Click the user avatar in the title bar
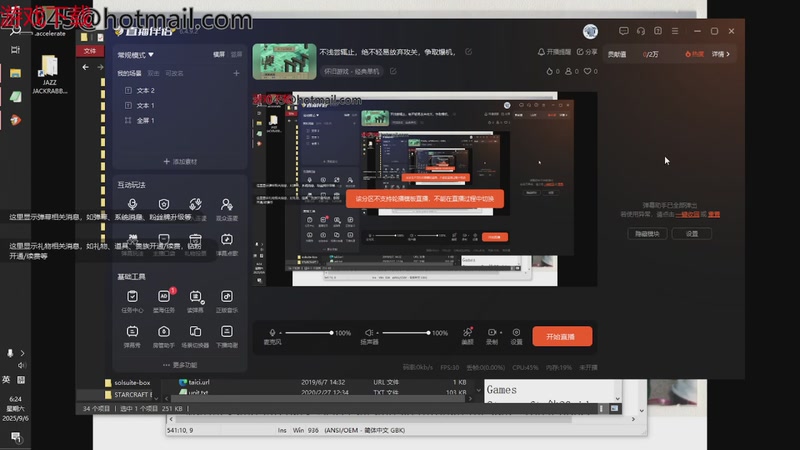This screenshot has width=800, height=450. (x=590, y=32)
